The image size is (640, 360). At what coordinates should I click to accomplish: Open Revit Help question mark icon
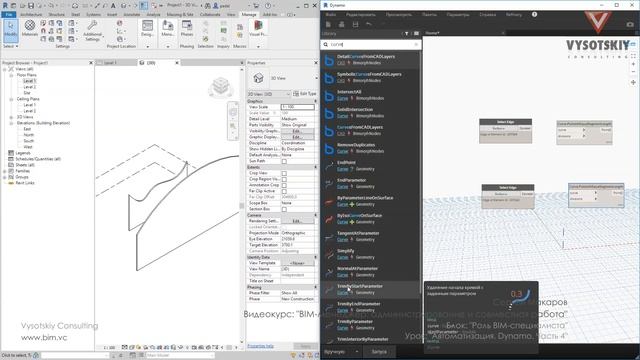(x=268, y=6)
